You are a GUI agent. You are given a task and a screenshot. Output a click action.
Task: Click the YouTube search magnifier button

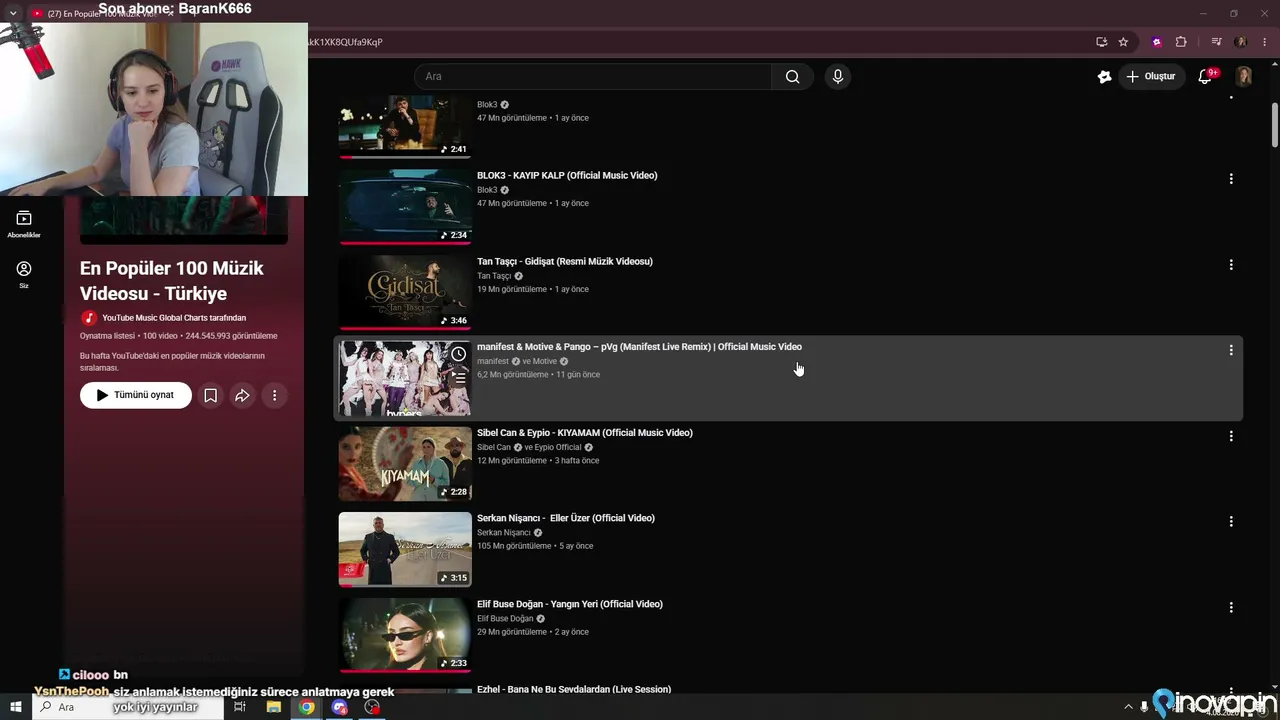point(792,77)
